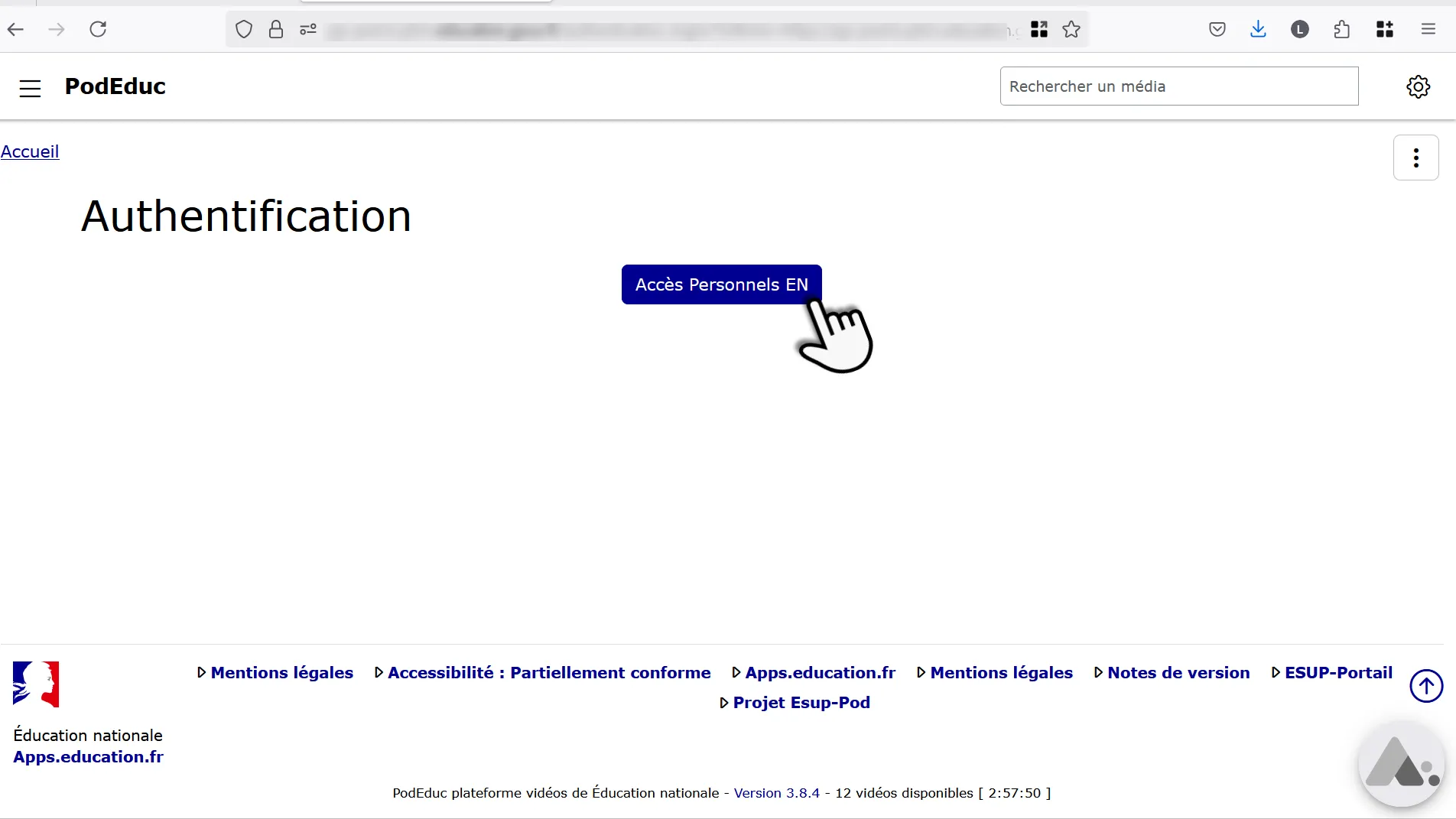Click the PodEduc site title

pos(115,86)
